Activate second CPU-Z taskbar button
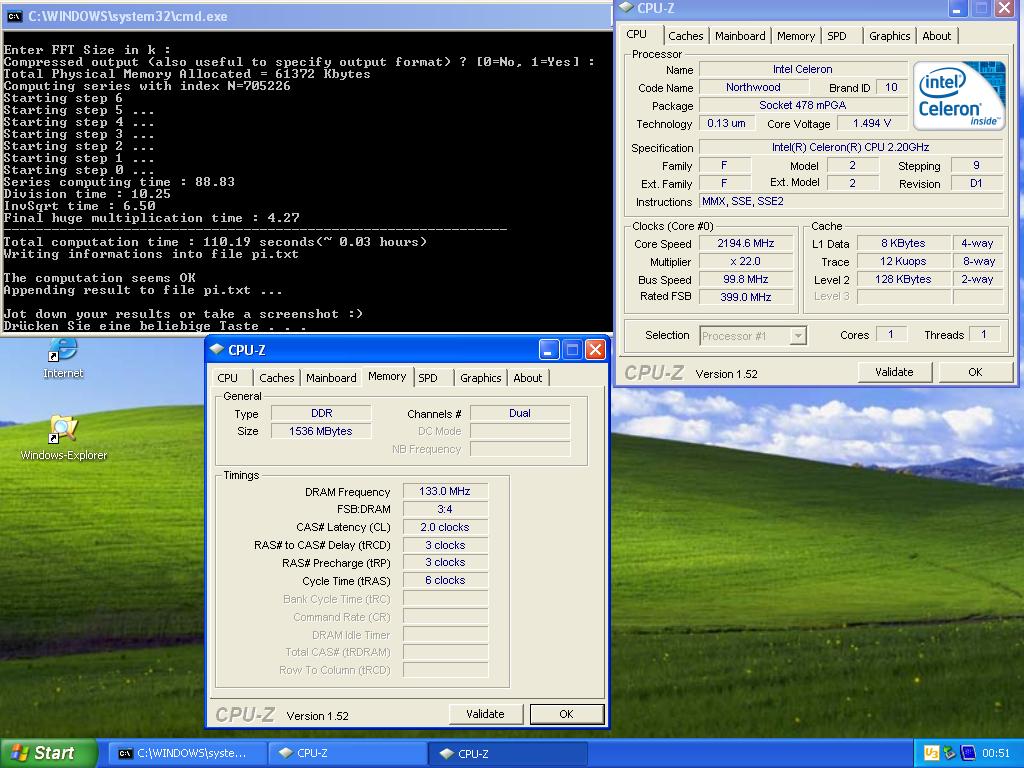This screenshot has height=768, width=1024. click(x=509, y=754)
